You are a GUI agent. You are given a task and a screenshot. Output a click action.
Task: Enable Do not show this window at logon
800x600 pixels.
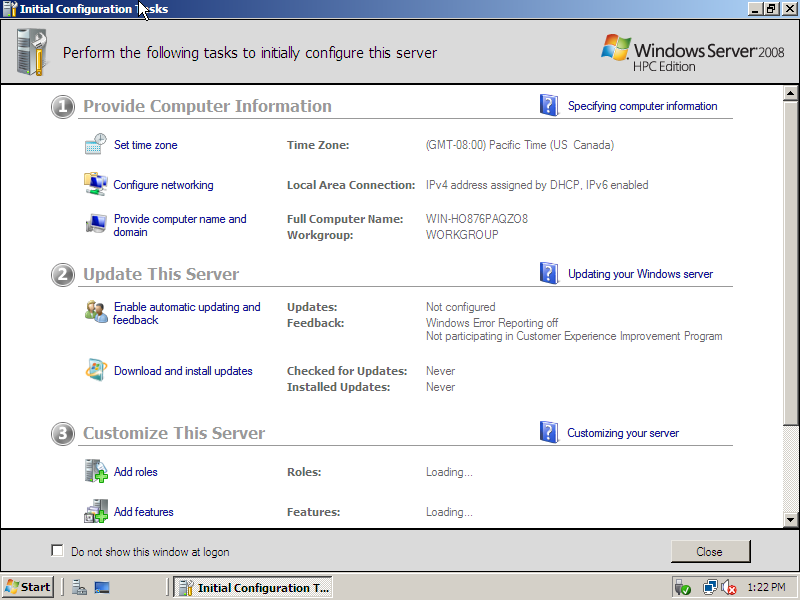coord(57,551)
